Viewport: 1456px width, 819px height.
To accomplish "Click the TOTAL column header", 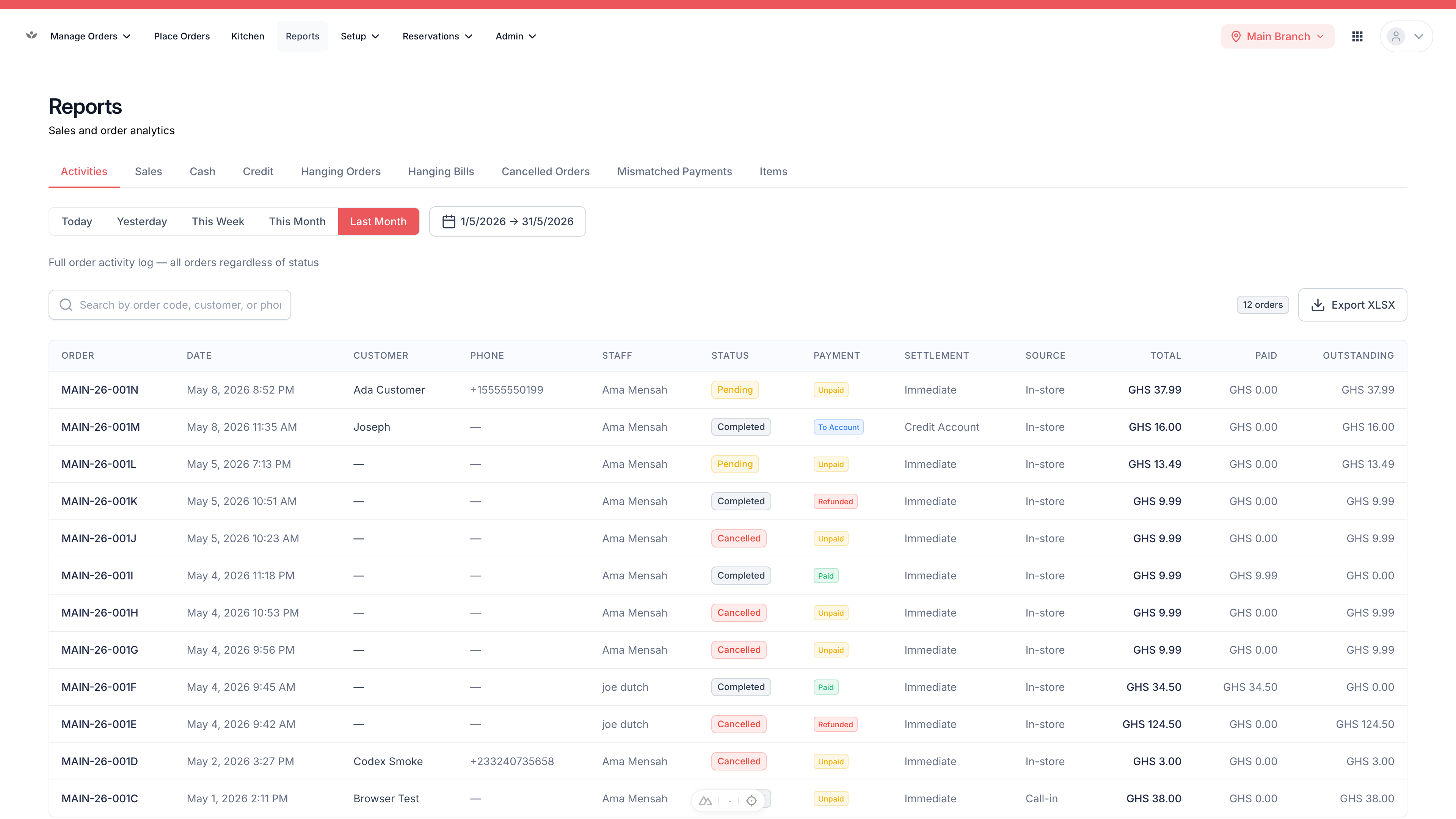I will (x=1166, y=356).
